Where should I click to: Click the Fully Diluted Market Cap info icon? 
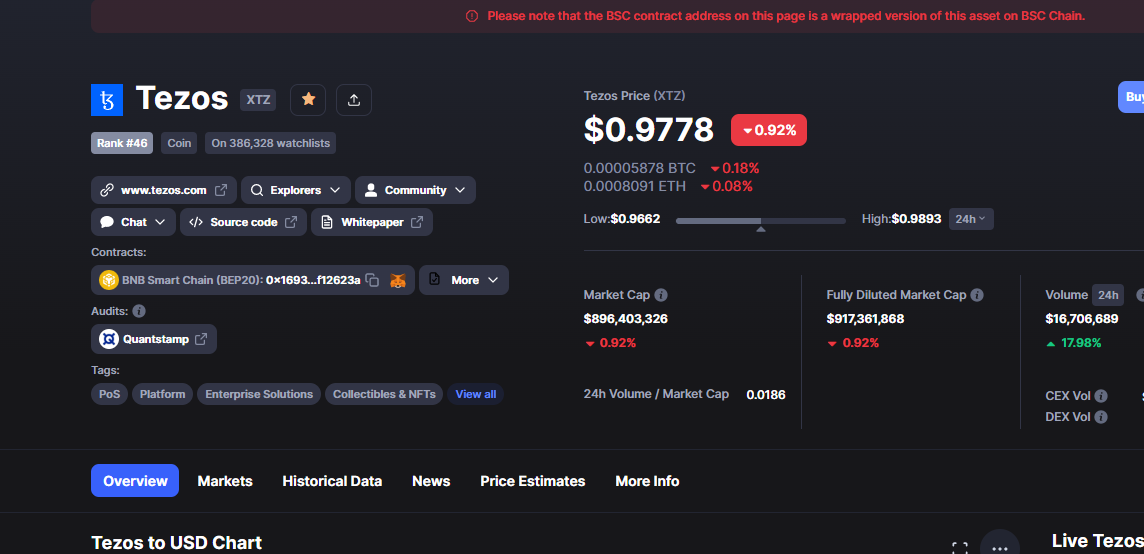(x=977, y=295)
